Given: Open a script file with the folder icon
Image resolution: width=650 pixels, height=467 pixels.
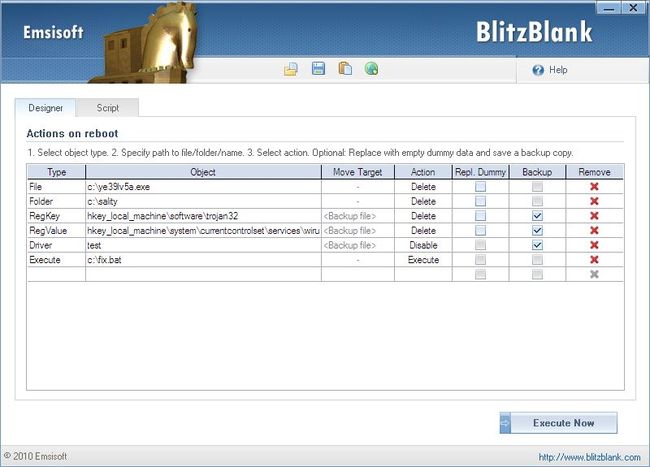Looking at the screenshot, I should pyautogui.click(x=291, y=69).
